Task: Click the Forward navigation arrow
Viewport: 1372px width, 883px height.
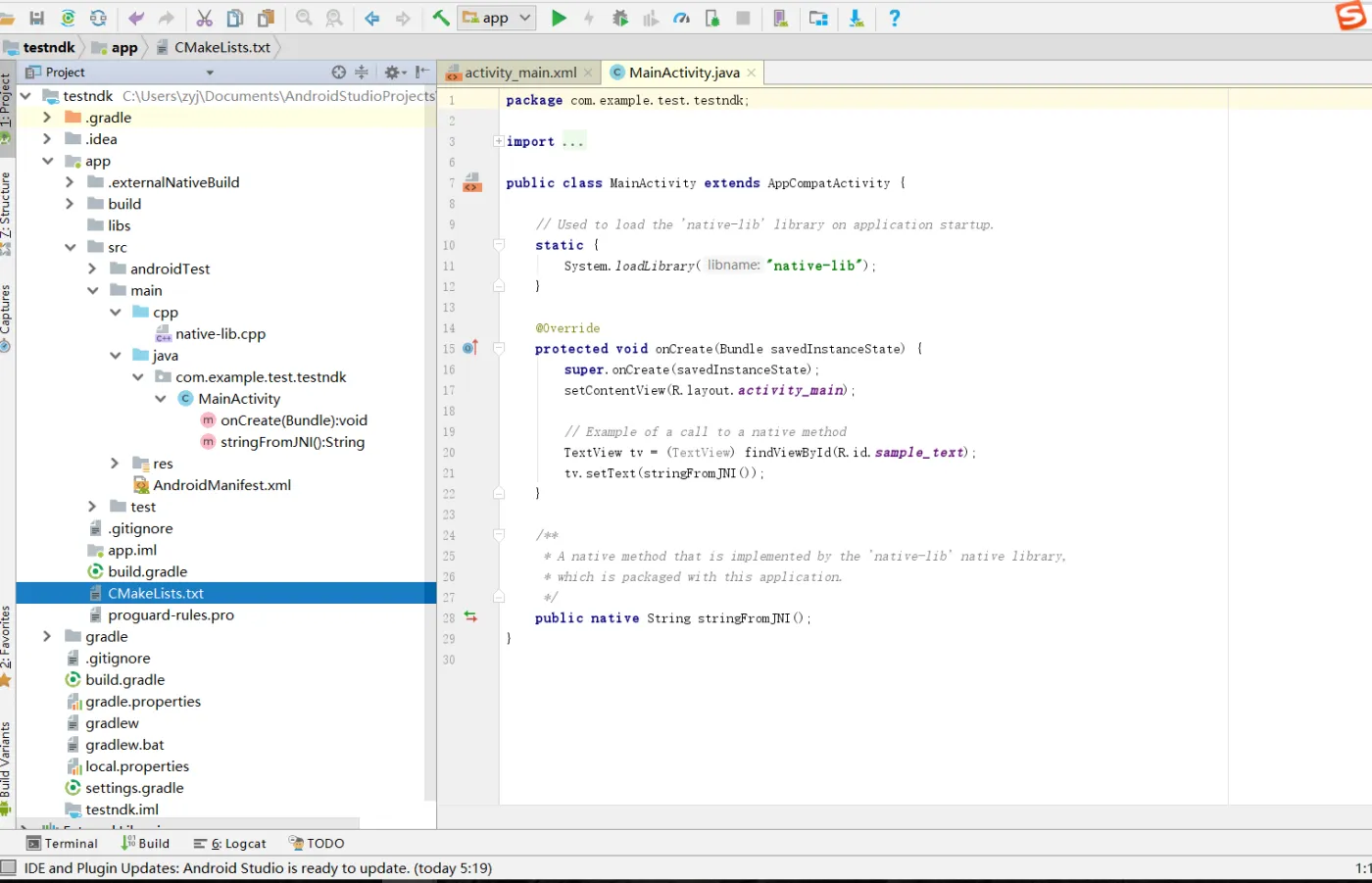Action: pos(403,18)
